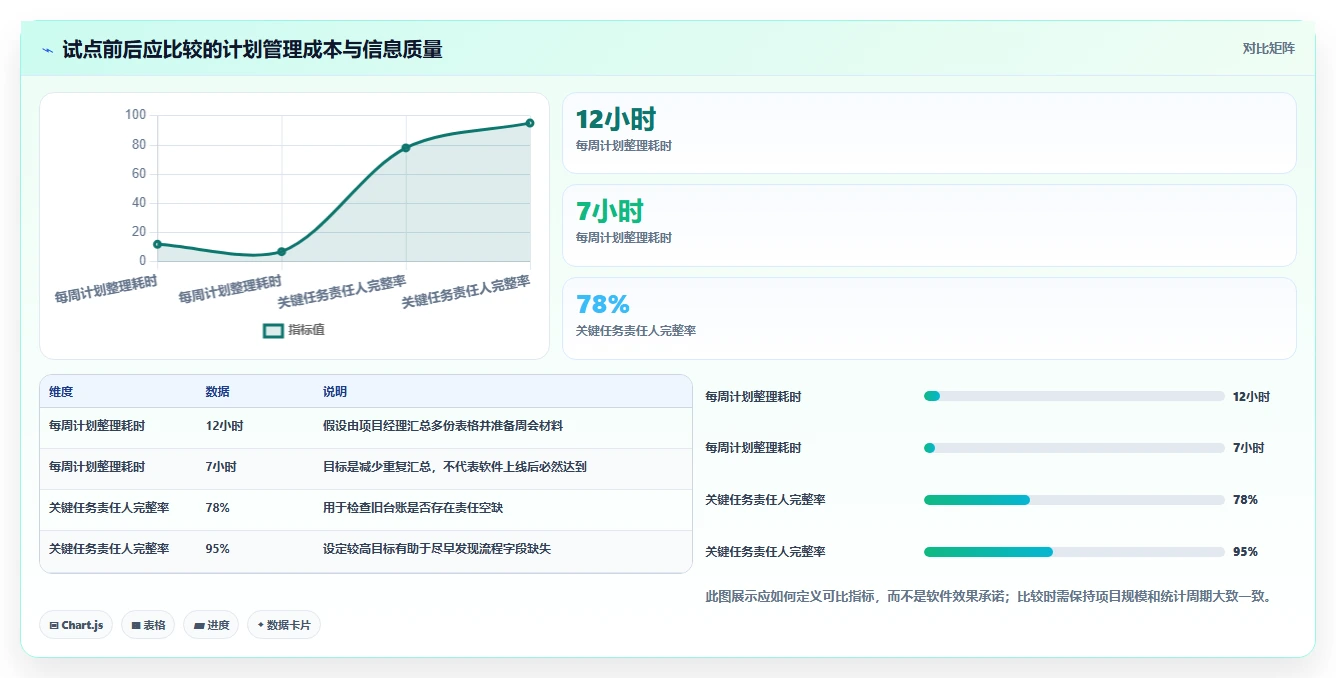The height and width of the screenshot is (678, 1336).
Task: Click the 每周计划整理耗时 caption under the 12小时 card
Action: pyautogui.click(x=624, y=146)
